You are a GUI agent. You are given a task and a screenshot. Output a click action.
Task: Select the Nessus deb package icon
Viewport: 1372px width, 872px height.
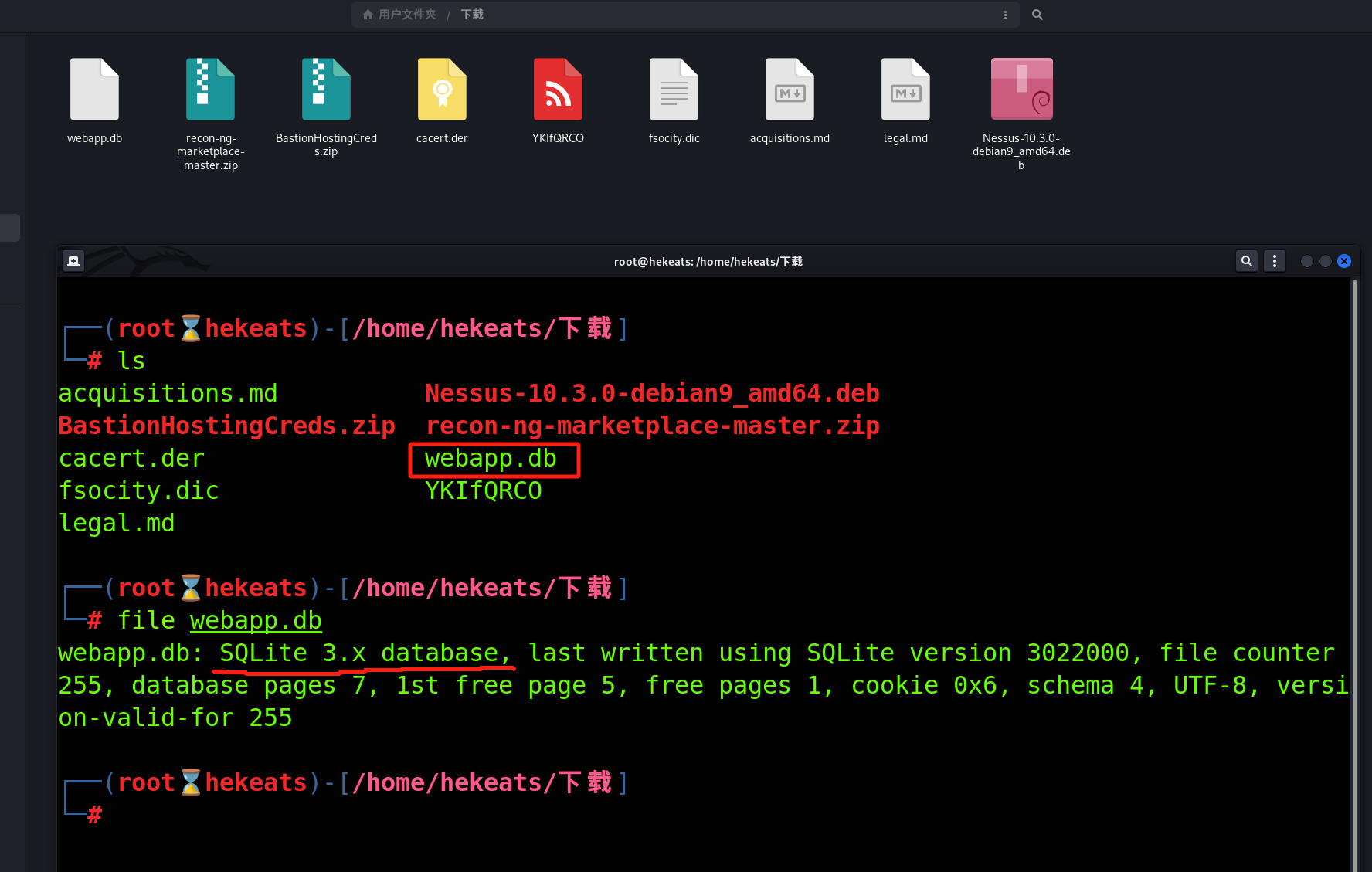[1021, 90]
